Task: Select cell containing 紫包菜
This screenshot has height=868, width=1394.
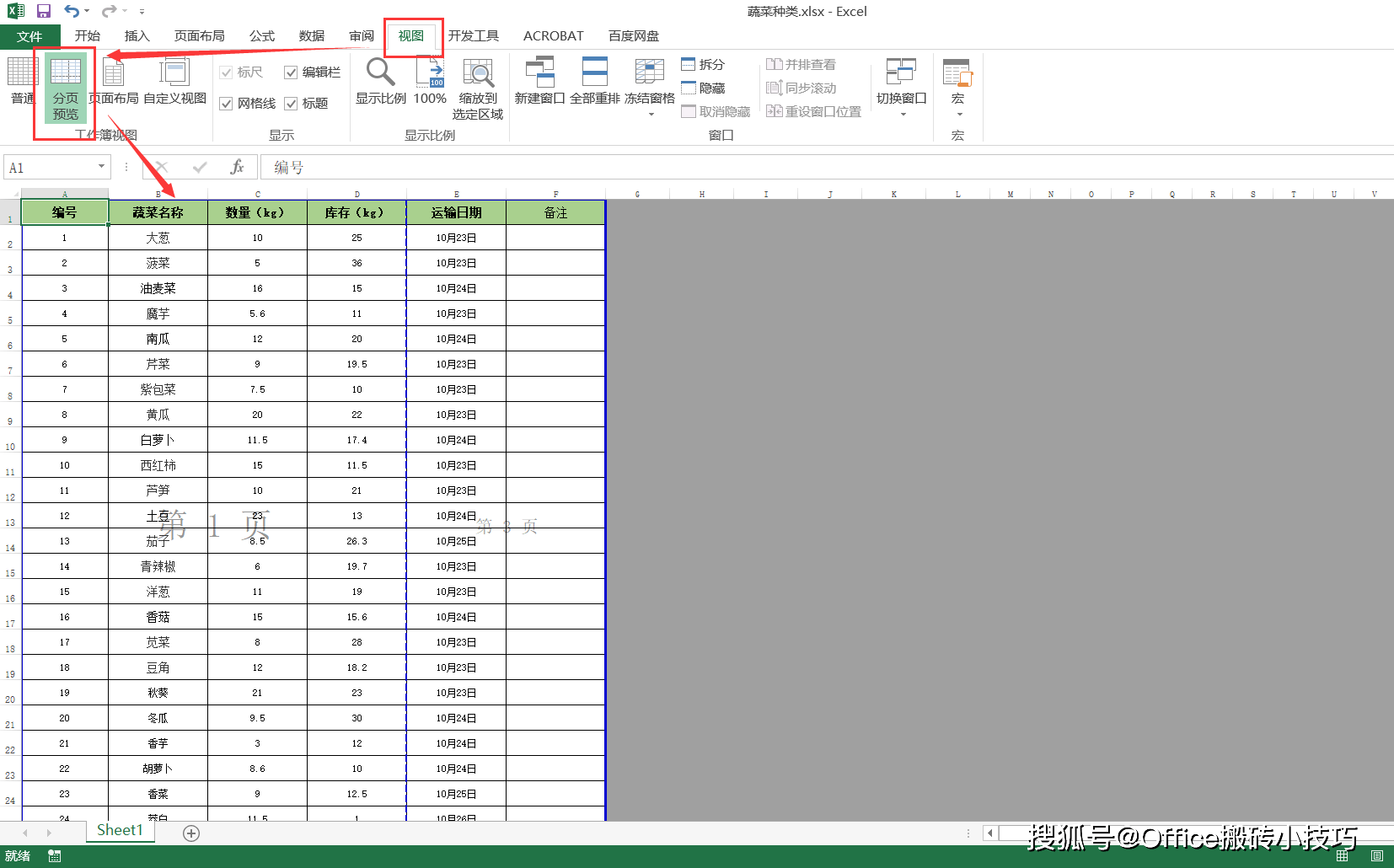Action: pyautogui.click(x=158, y=389)
